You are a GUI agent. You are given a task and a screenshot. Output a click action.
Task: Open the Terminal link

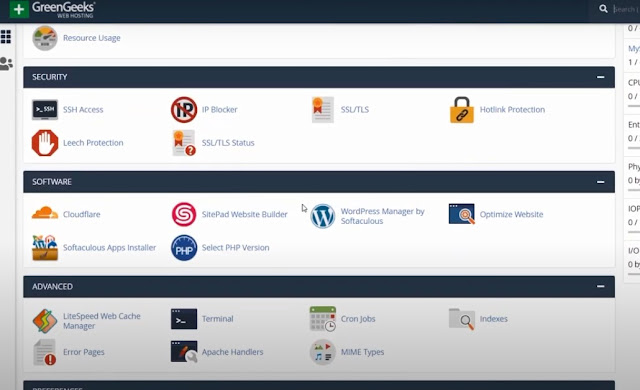coord(218,319)
